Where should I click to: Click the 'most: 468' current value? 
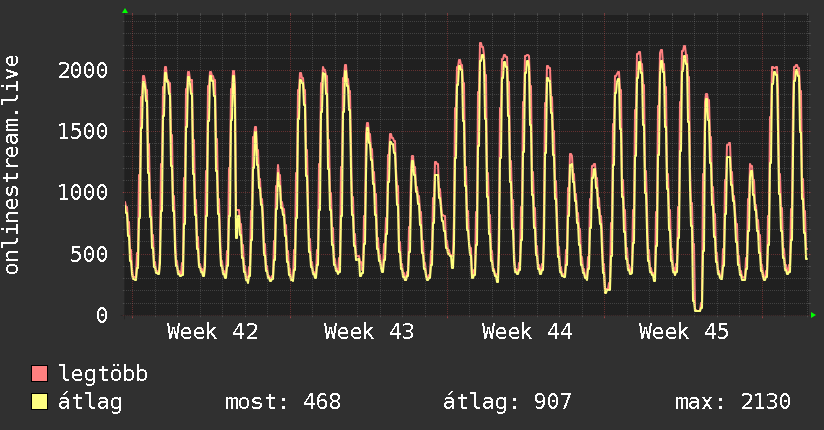(283, 402)
